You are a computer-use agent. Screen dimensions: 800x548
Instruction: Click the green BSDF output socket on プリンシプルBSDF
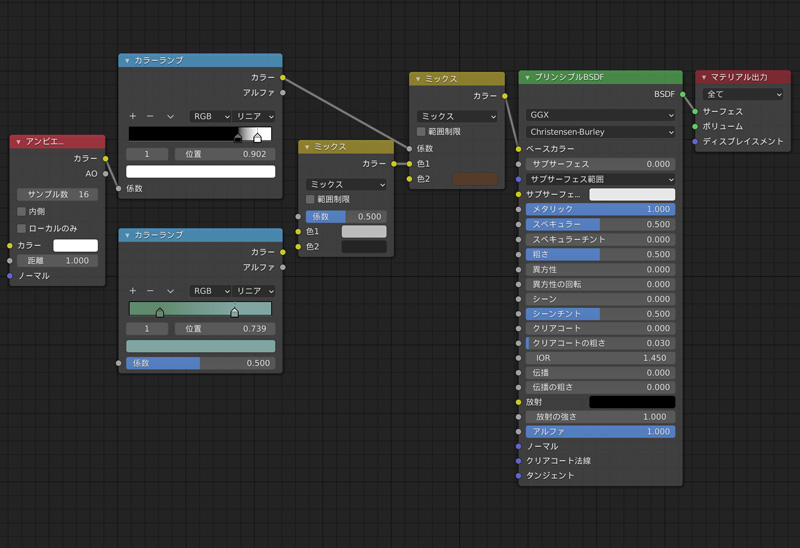point(683,94)
